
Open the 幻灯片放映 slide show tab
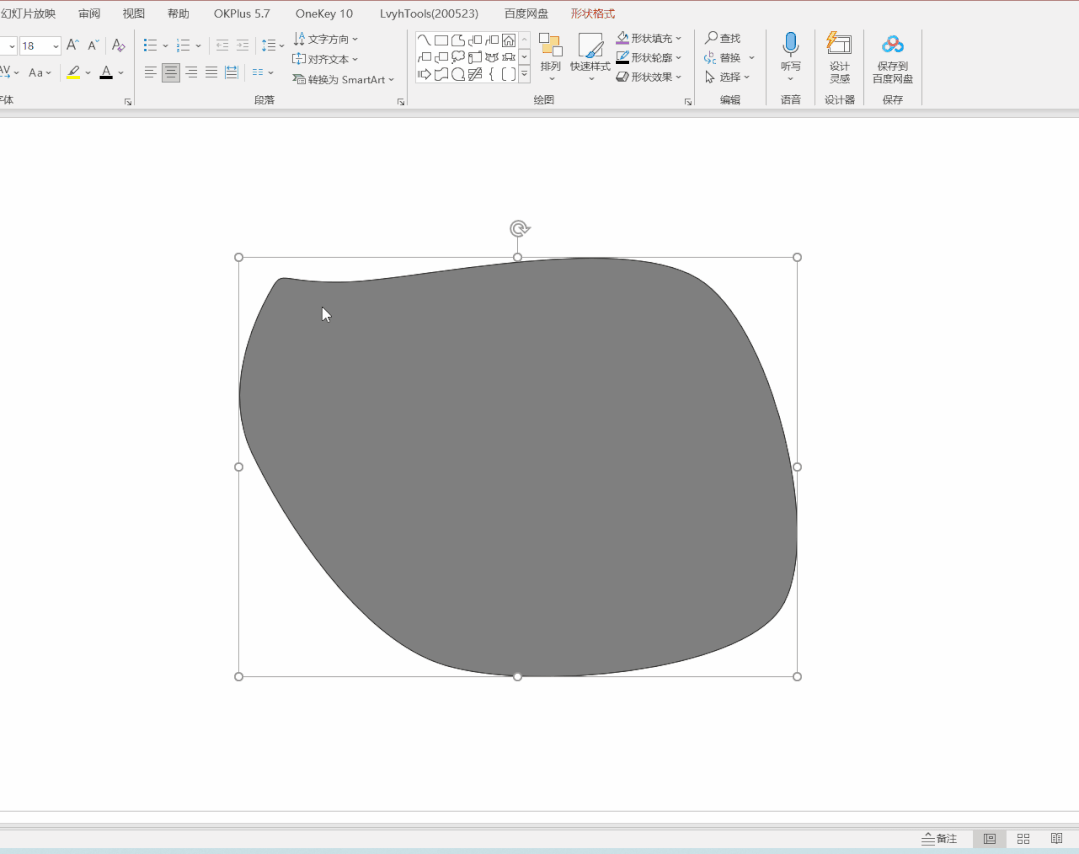tap(28, 14)
